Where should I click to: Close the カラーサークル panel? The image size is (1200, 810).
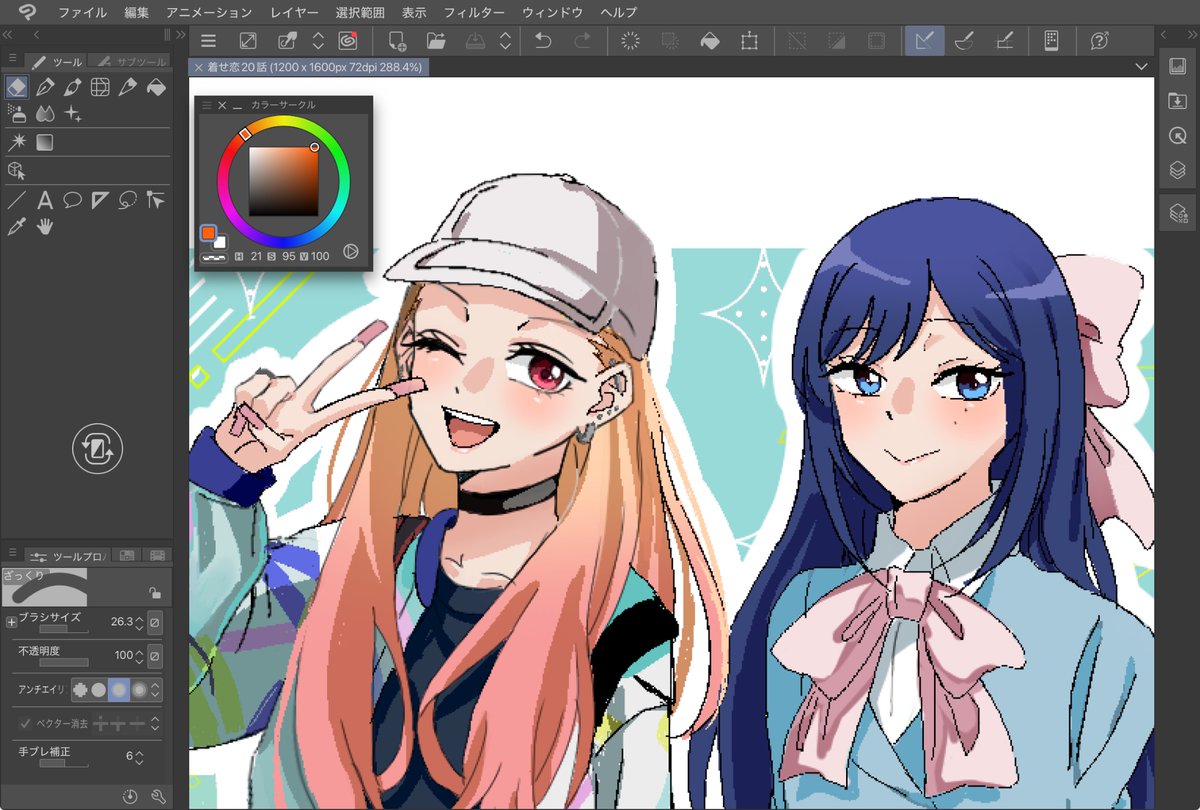222,105
